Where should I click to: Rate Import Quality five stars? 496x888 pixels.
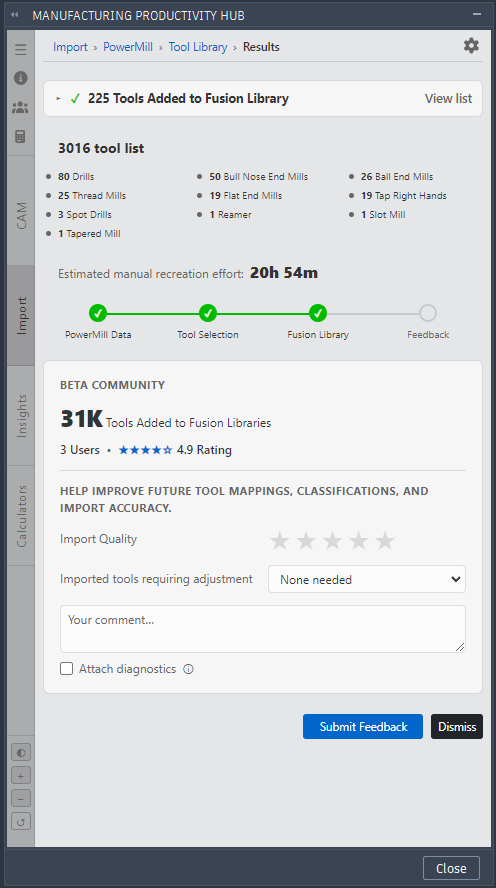[x=385, y=540]
